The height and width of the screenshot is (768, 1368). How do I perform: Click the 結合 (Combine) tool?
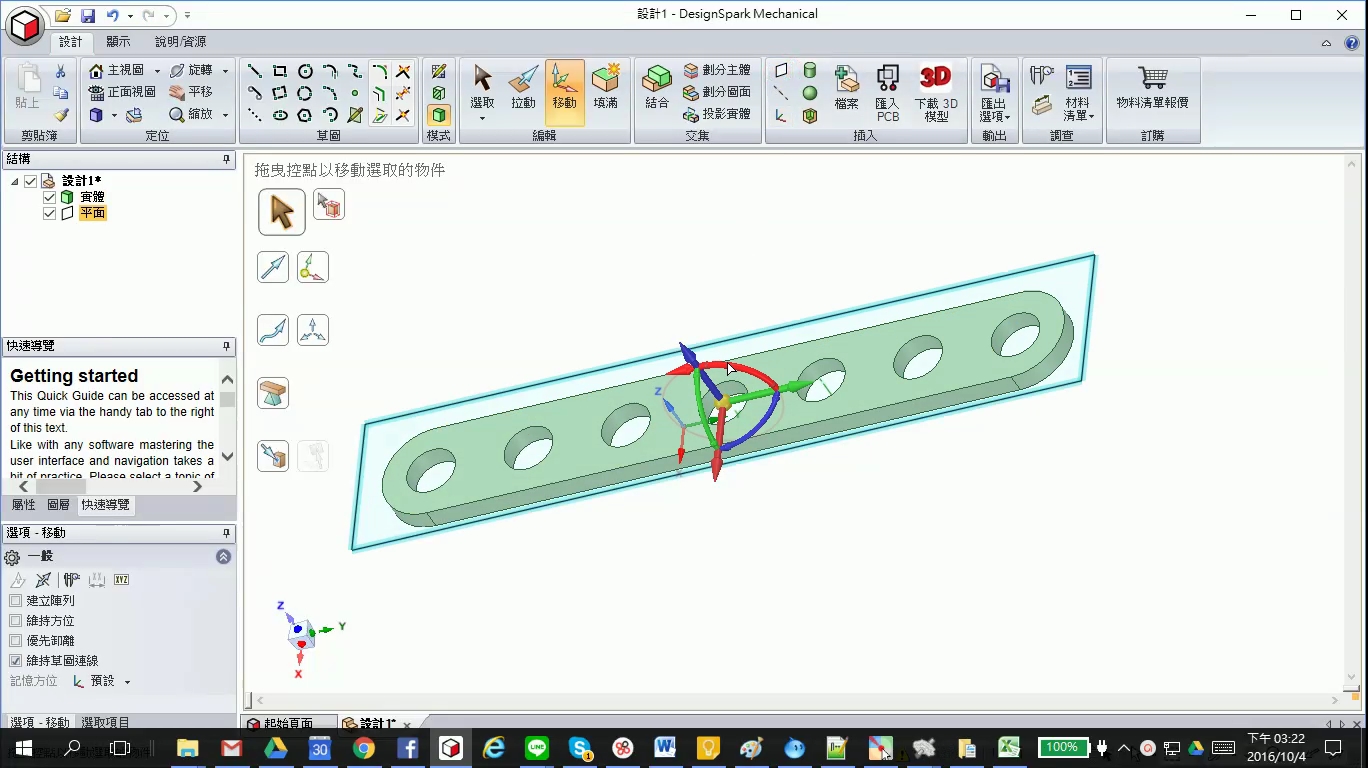(x=657, y=87)
